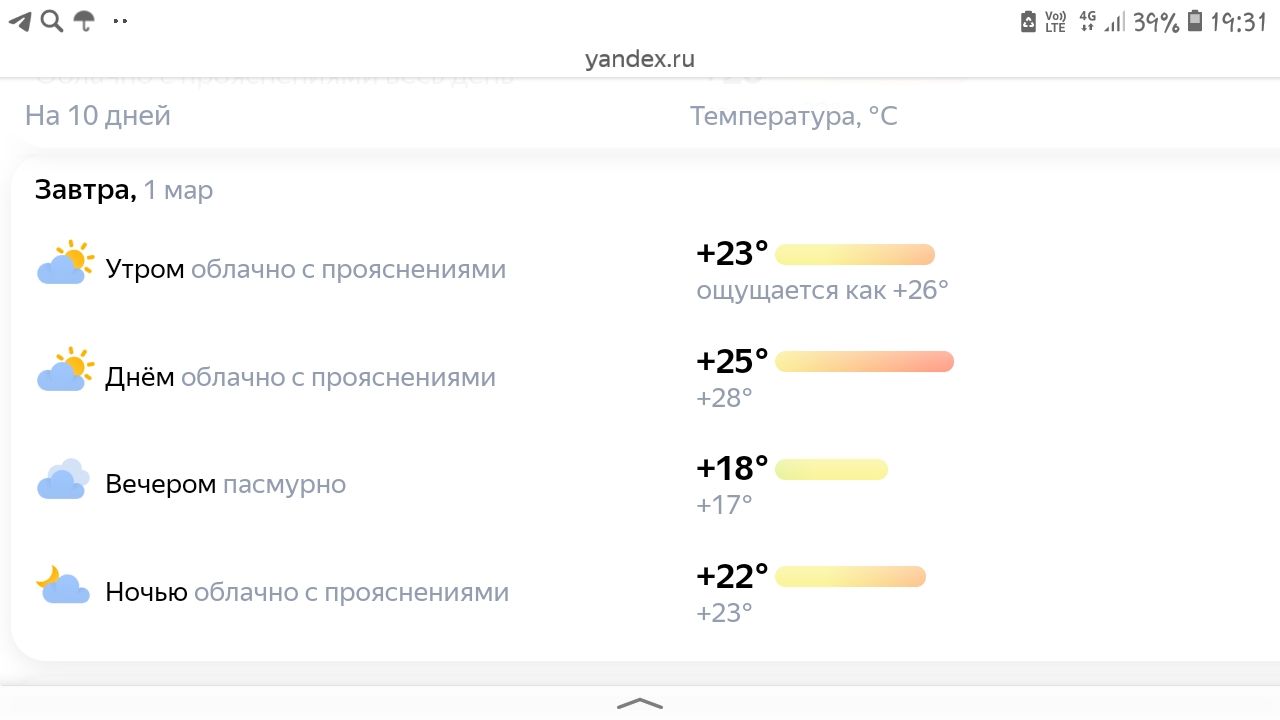Tap the mobile signal strength icon
Image resolution: width=1280 pixels, height=720 pixels.
pos(1115,22)
